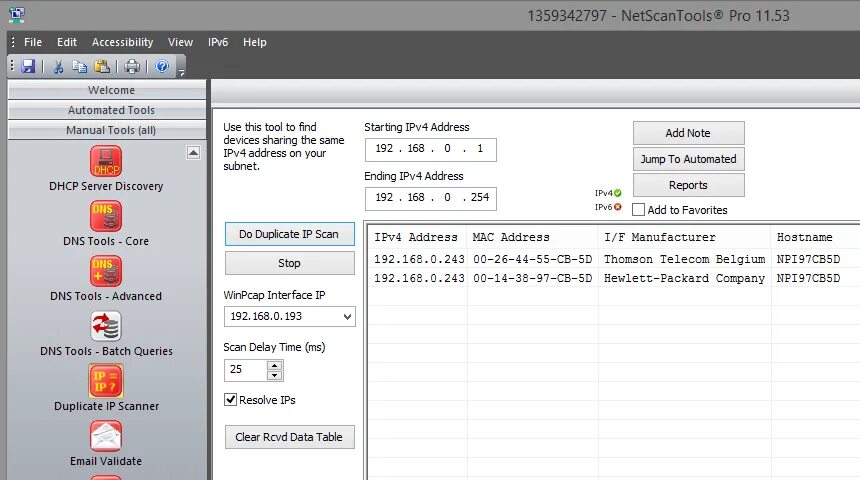
Task: Open the DHCP Server Discovery tool
Action: (106, 161)
